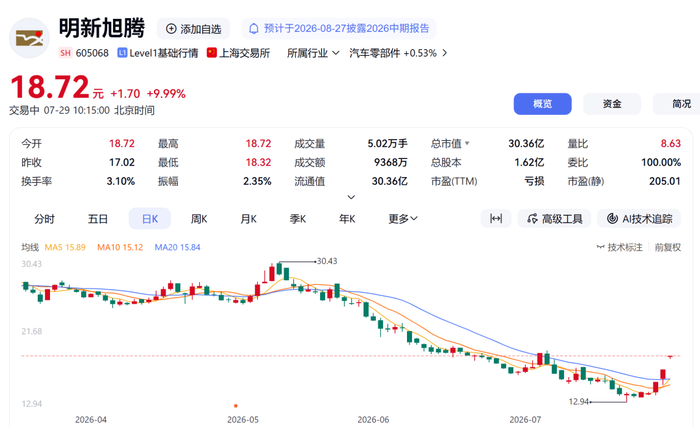Image resolution: width=700 pixels, height=427 pixels.
Task: Open 总市值 dropdown triangle
Action: point(467,143)
